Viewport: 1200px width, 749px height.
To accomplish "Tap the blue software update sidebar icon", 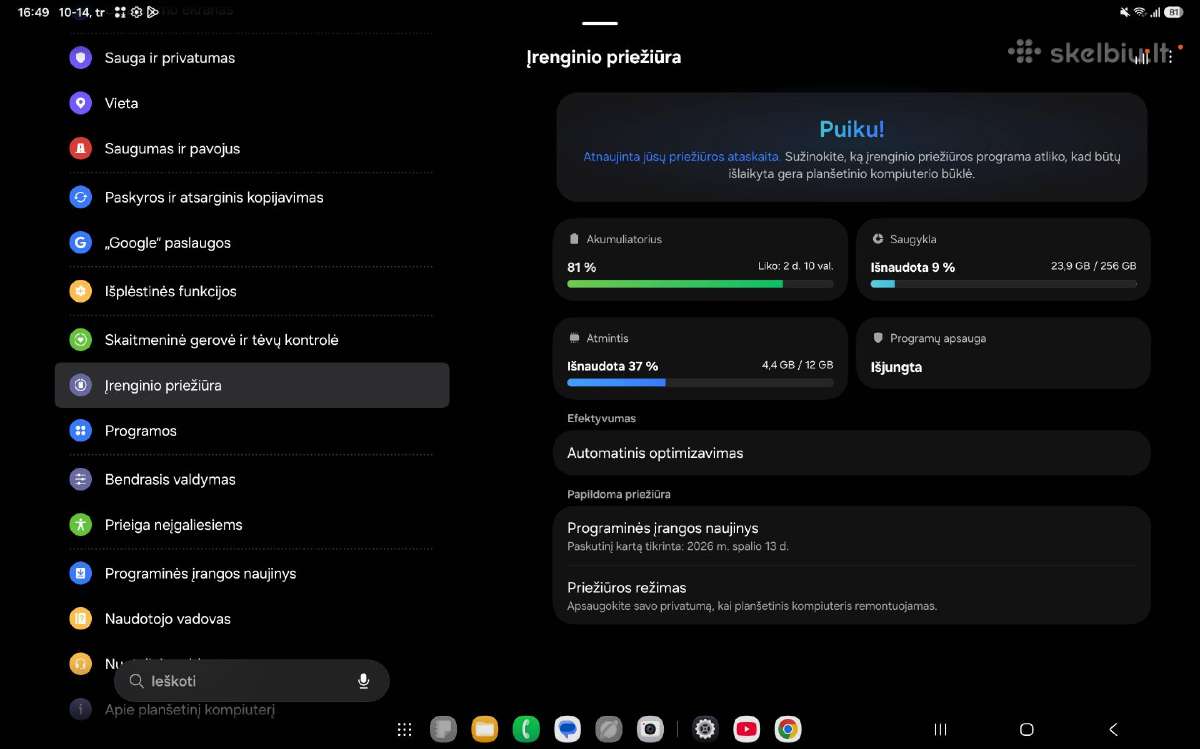I will point(81,573).
